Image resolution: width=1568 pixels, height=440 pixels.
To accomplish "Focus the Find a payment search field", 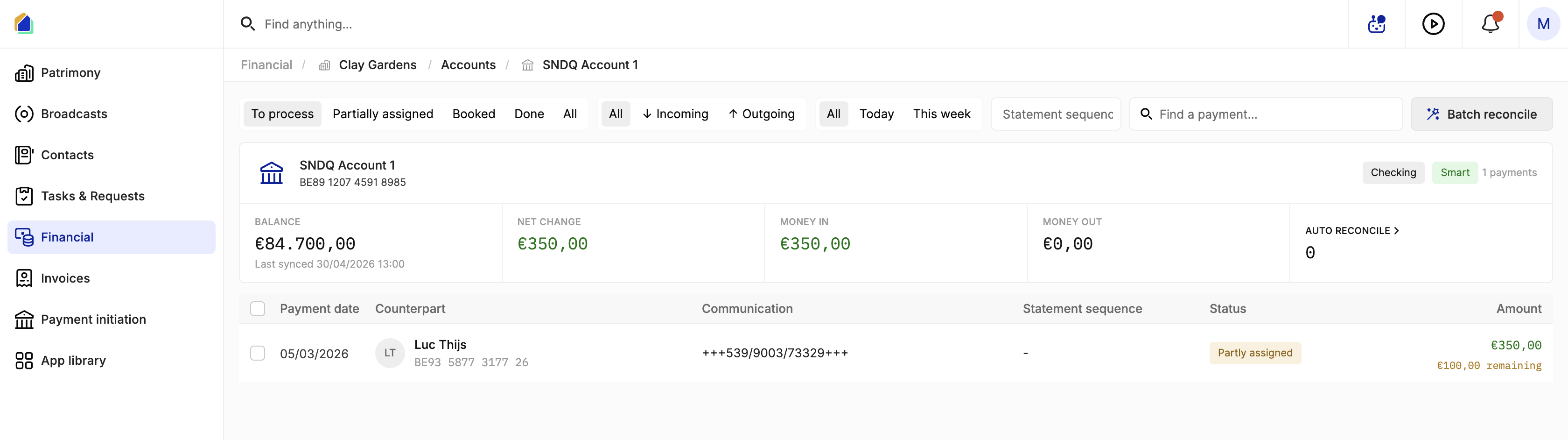I will [1266, 114].
